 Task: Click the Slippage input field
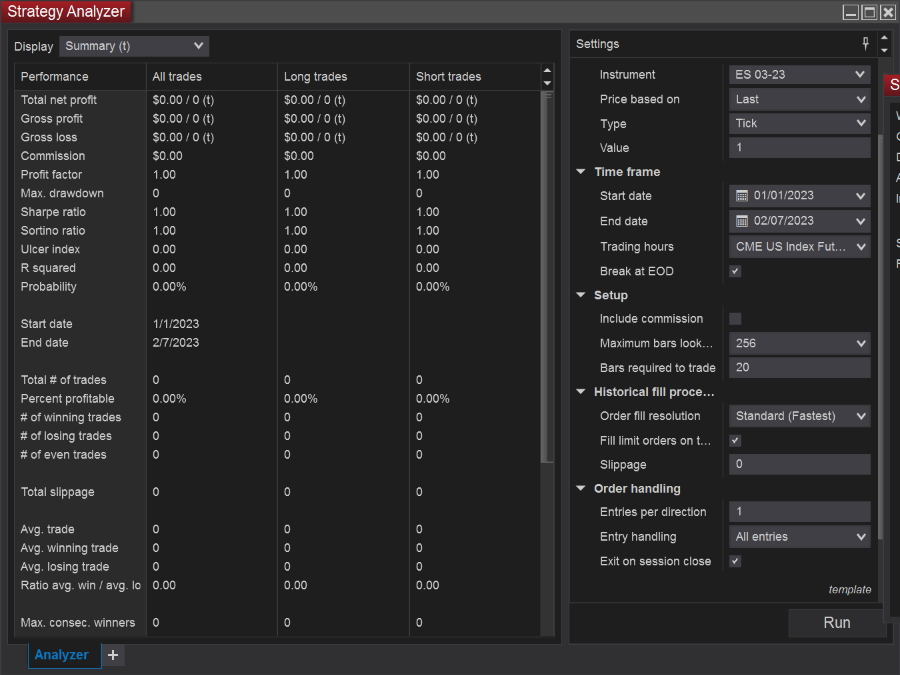800,464
